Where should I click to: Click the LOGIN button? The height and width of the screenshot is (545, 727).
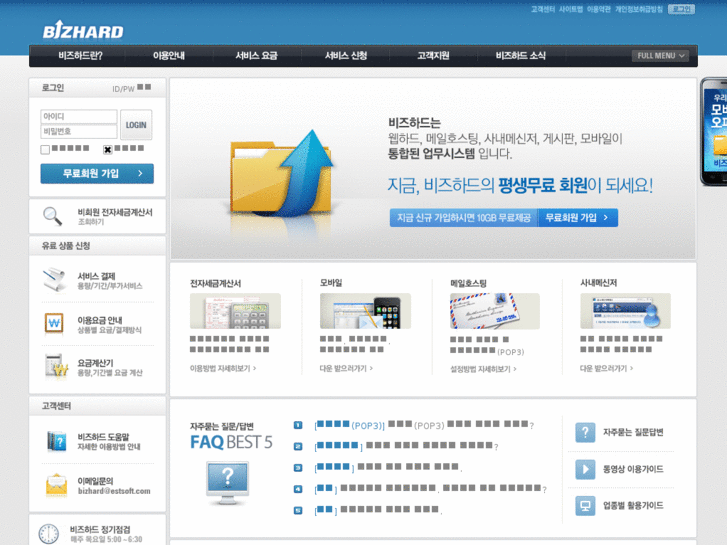tap(136, 125)
